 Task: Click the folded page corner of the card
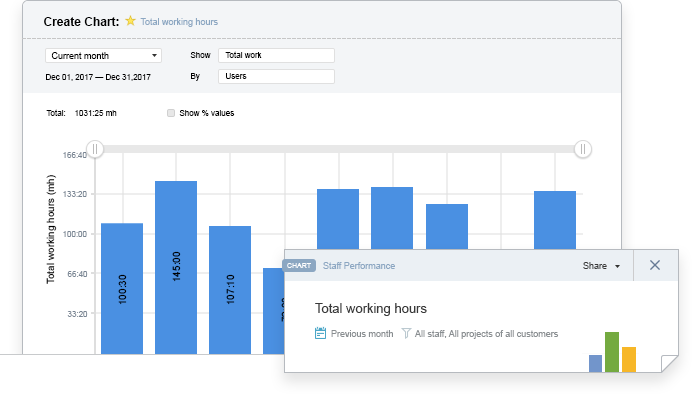point(669,364)
